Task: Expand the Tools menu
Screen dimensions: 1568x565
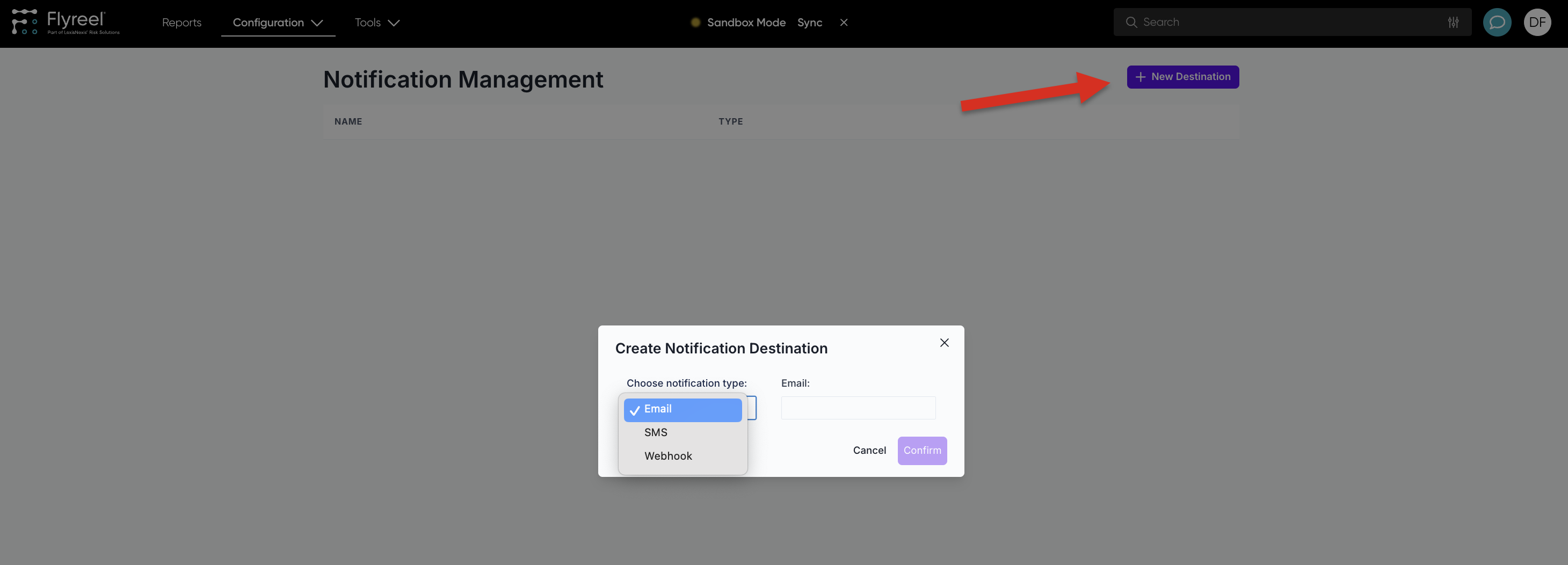Action: click(x=378, y=23)
